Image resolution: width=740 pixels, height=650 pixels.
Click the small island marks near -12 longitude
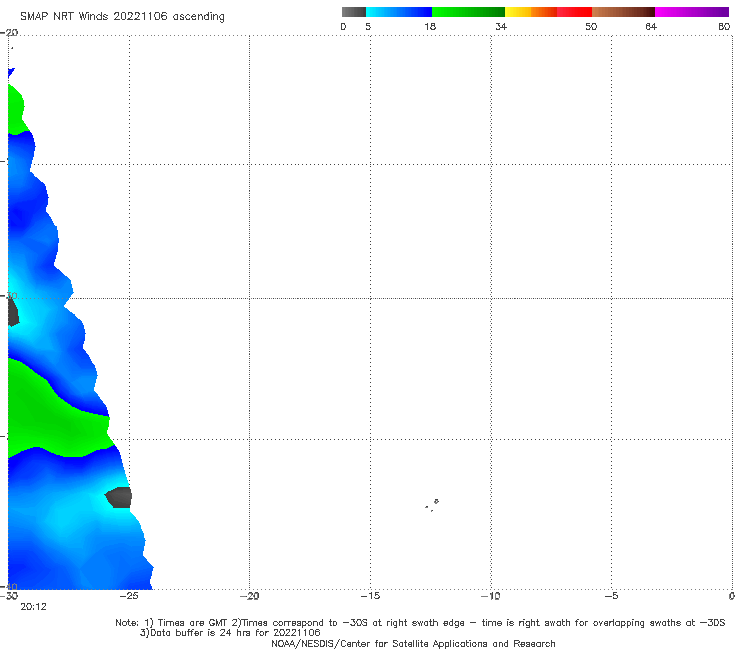tap(432, 505)
